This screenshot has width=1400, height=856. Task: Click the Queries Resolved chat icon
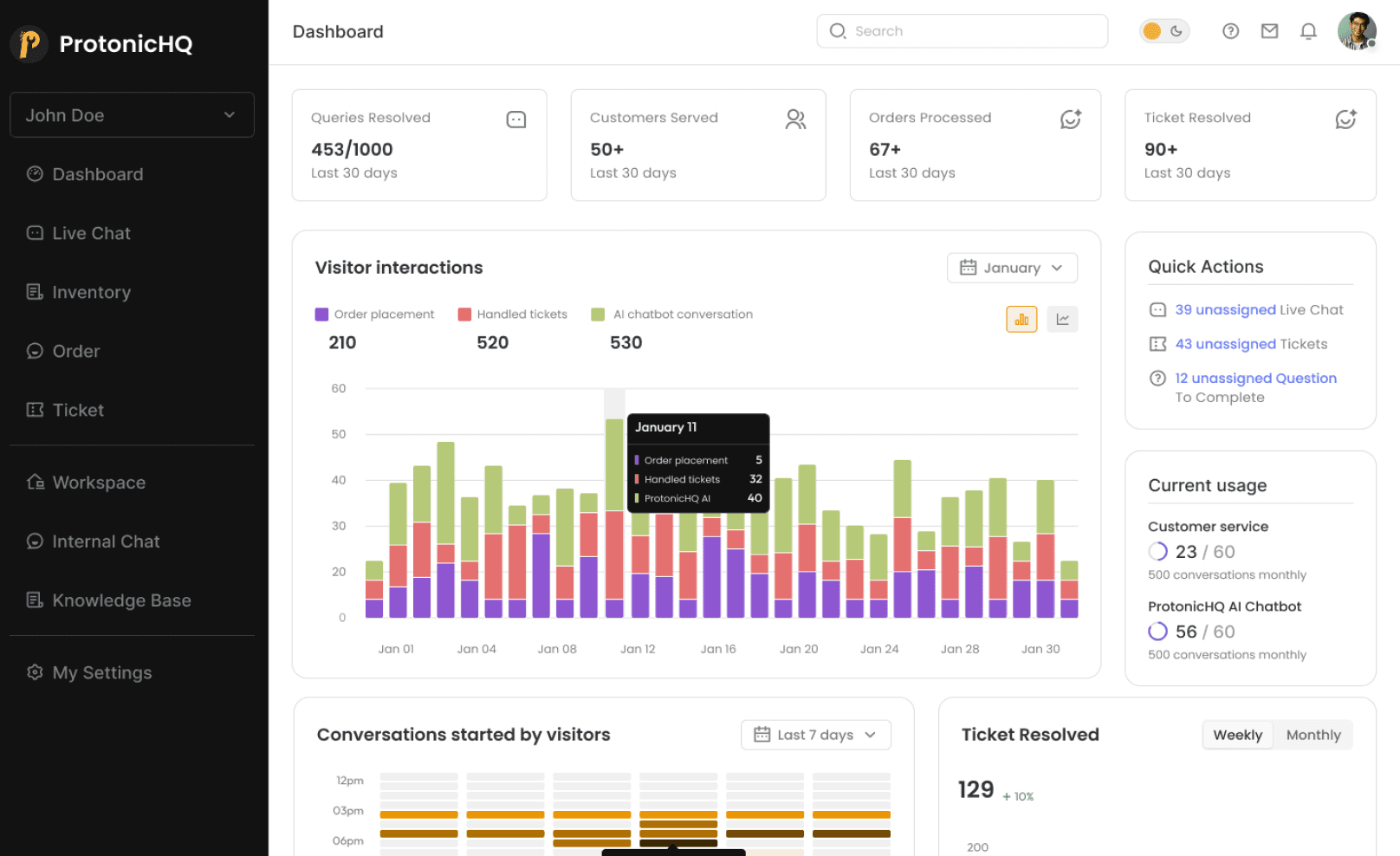click(516, 120)
